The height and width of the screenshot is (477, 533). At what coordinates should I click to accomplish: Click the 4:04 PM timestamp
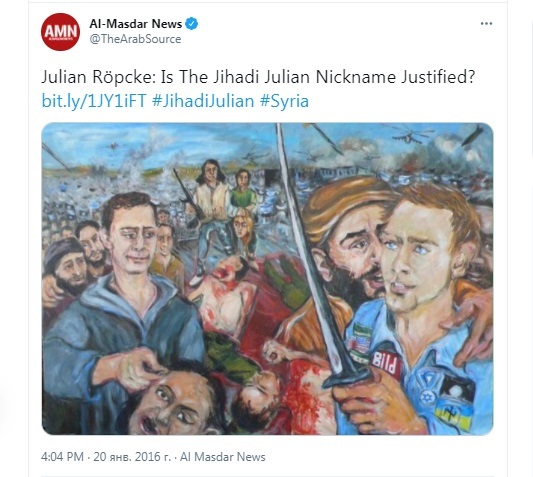[x=62, y=457]
